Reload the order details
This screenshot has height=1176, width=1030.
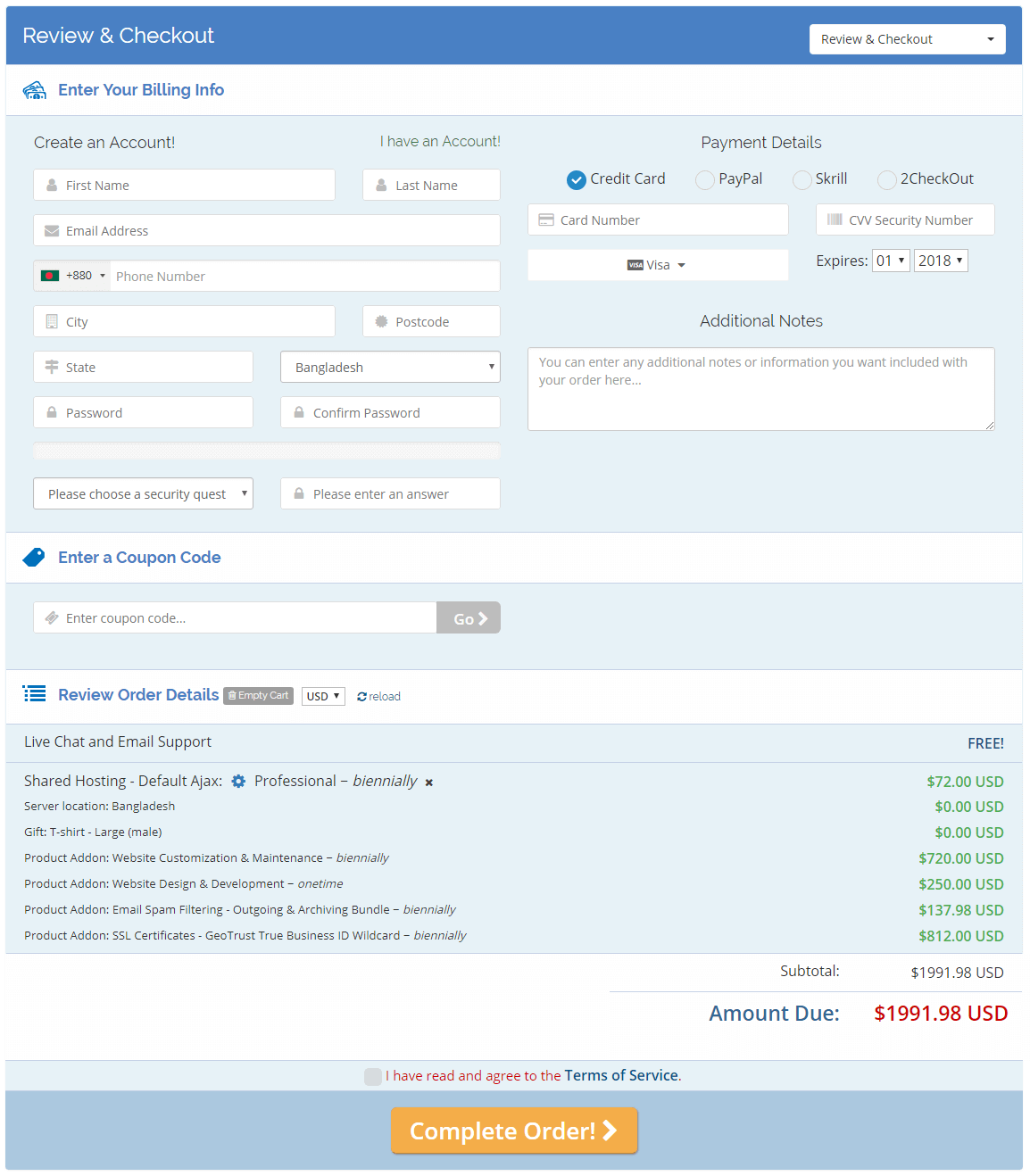coord(378,696)
